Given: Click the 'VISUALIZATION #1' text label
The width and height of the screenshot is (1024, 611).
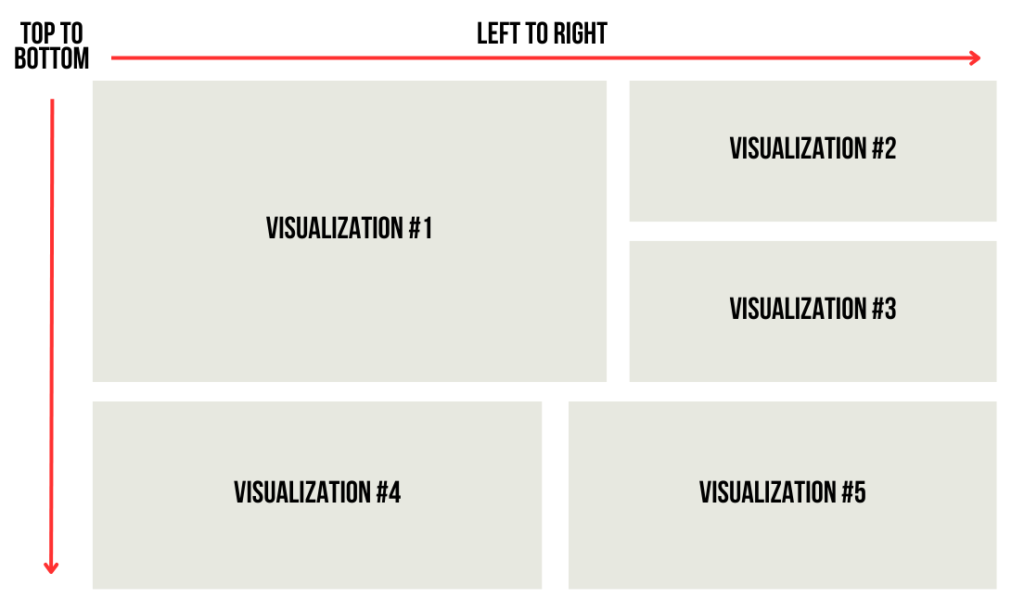Looking at the screenshot, I should pos(349,228).
